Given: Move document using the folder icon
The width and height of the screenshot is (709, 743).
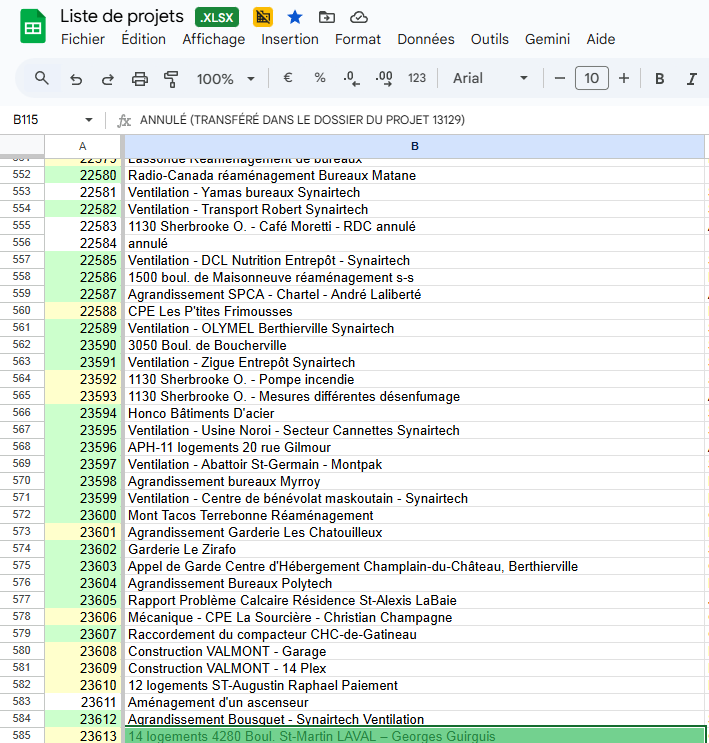Looking at the screenshot, I should (x=327, y=17).
